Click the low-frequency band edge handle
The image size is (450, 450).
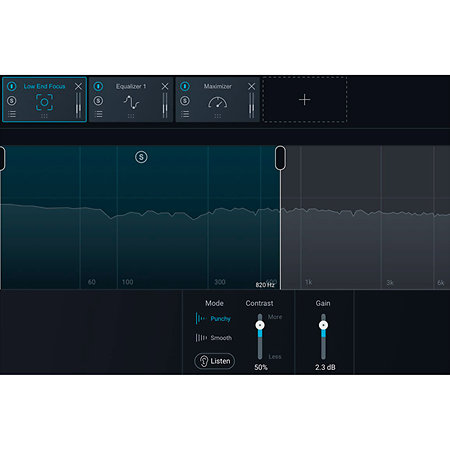2,158
